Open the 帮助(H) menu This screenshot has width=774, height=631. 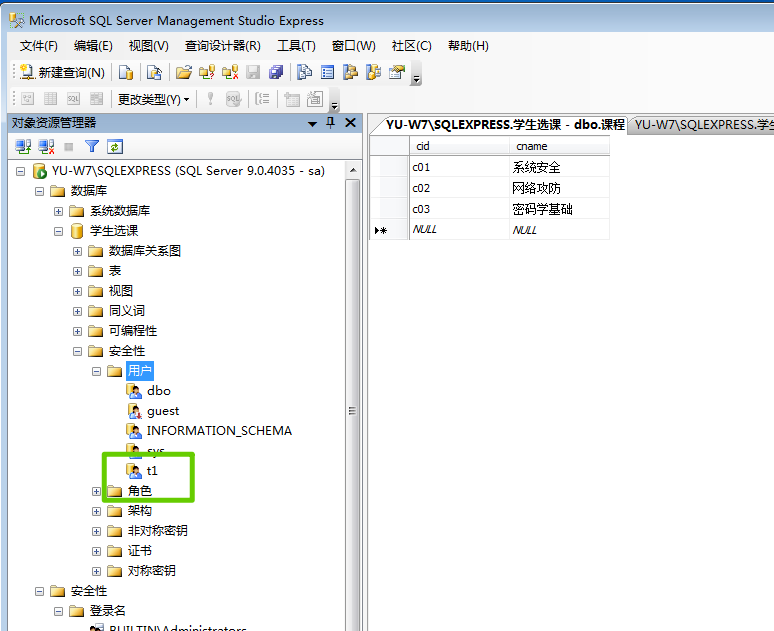pos(468,46)
